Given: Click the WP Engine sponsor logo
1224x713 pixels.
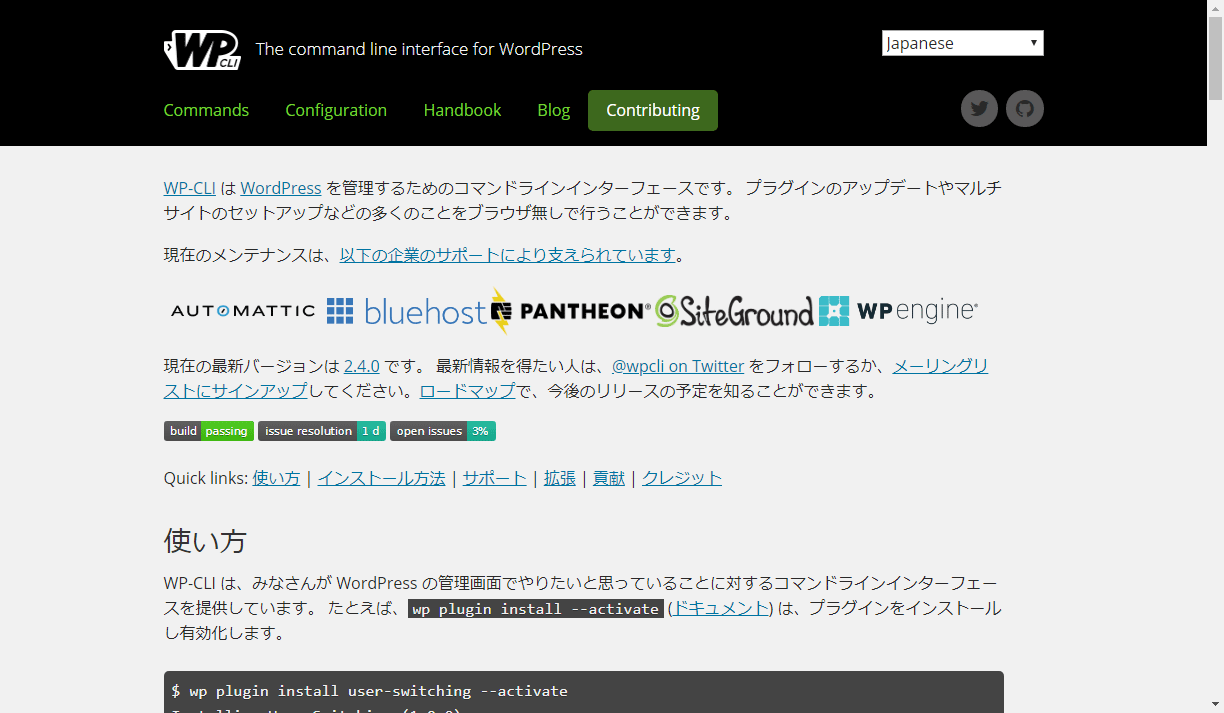Looking at the screenshot, I should click(898, 311).
